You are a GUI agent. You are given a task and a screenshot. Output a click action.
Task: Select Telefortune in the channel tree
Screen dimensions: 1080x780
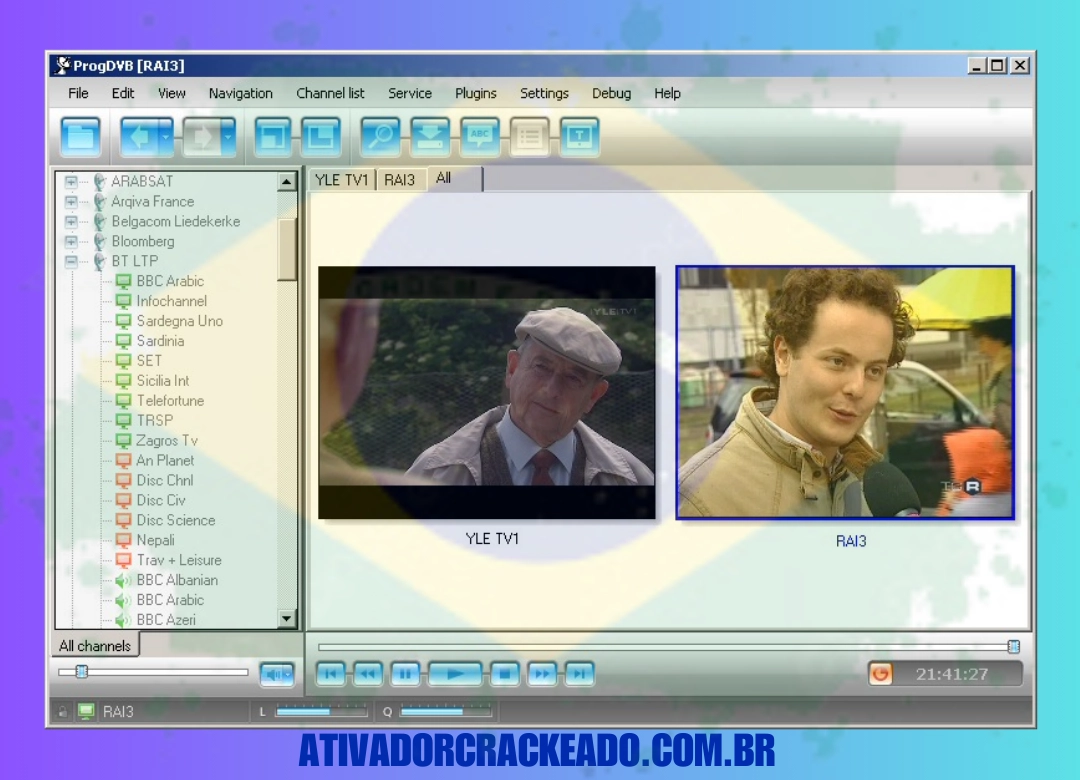[170, 401]
